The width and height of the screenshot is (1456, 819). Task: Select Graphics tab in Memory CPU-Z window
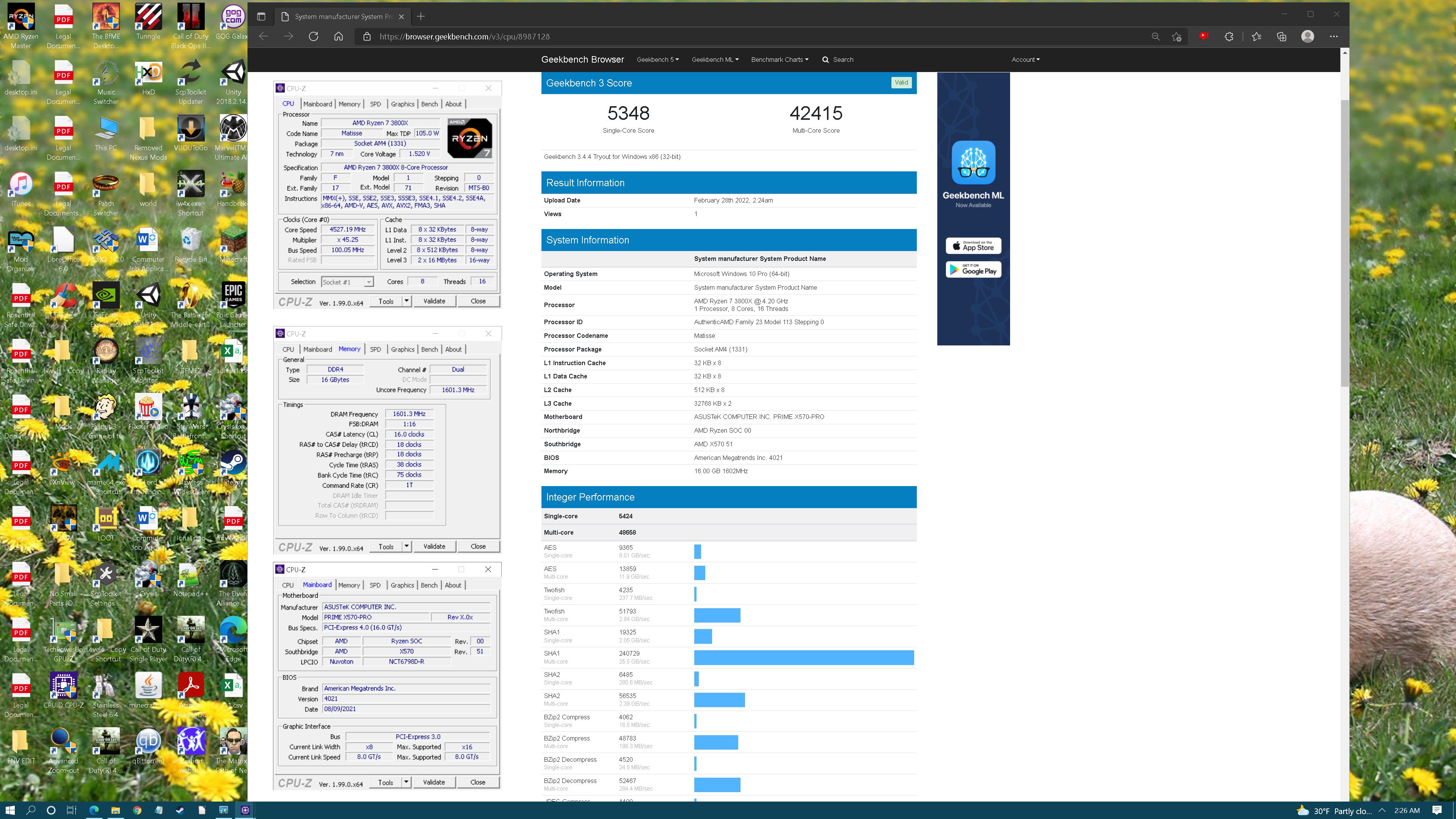(x=402, y=349)
